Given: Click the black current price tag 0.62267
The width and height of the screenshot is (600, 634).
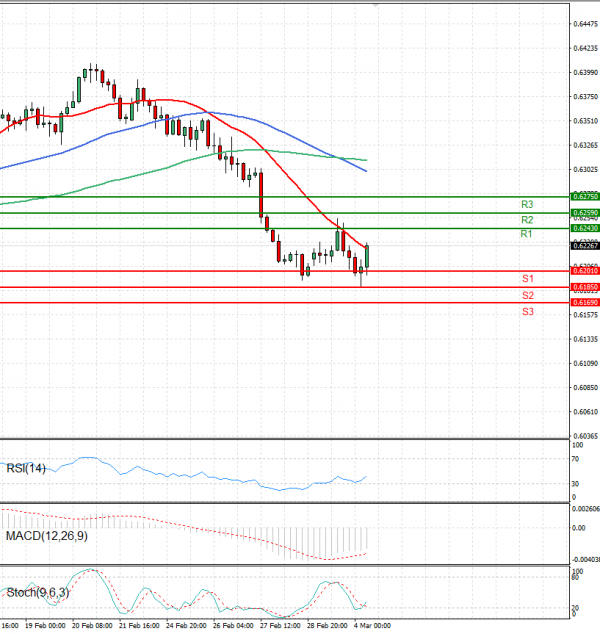Looking at the screenshot, I should point(584,245).
